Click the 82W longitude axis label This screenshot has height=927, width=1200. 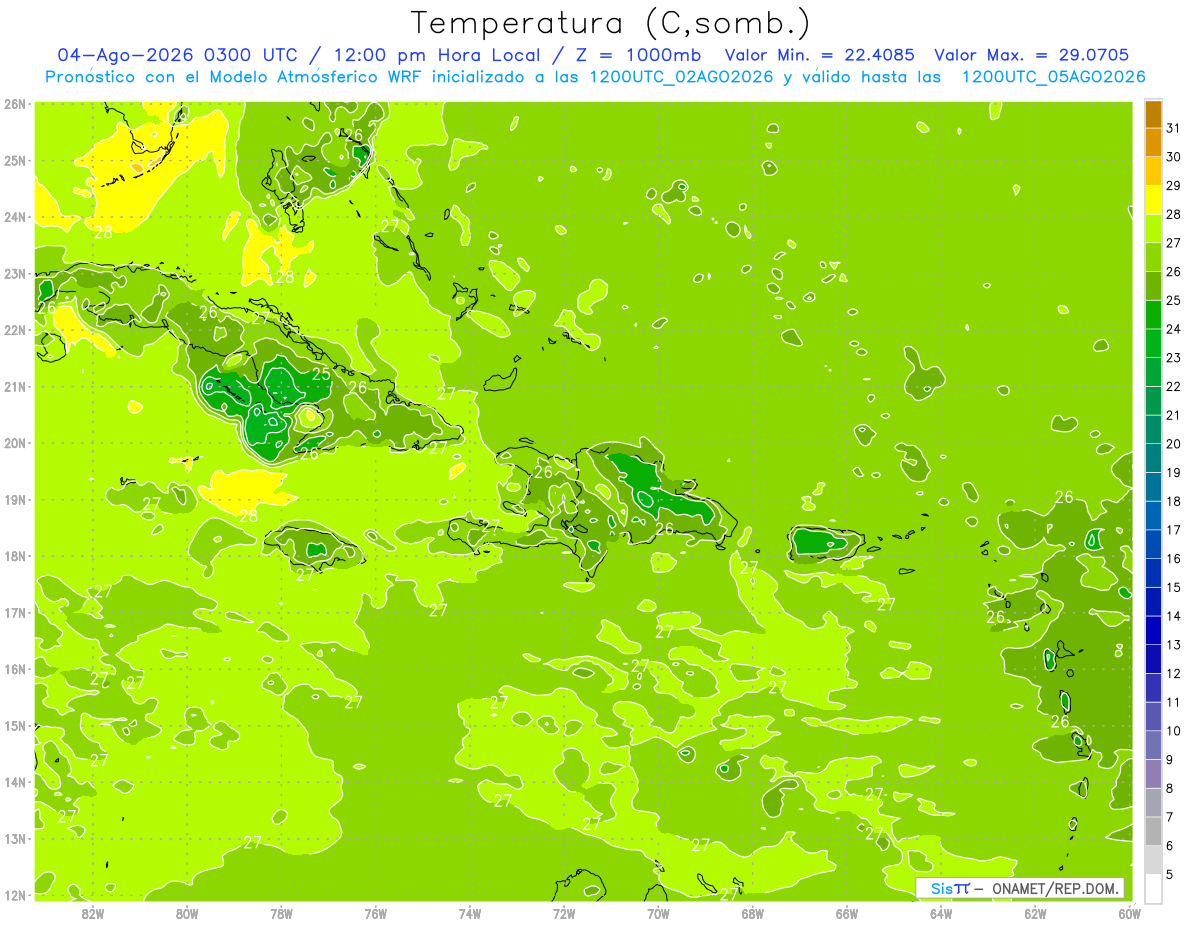pos(93,913)
